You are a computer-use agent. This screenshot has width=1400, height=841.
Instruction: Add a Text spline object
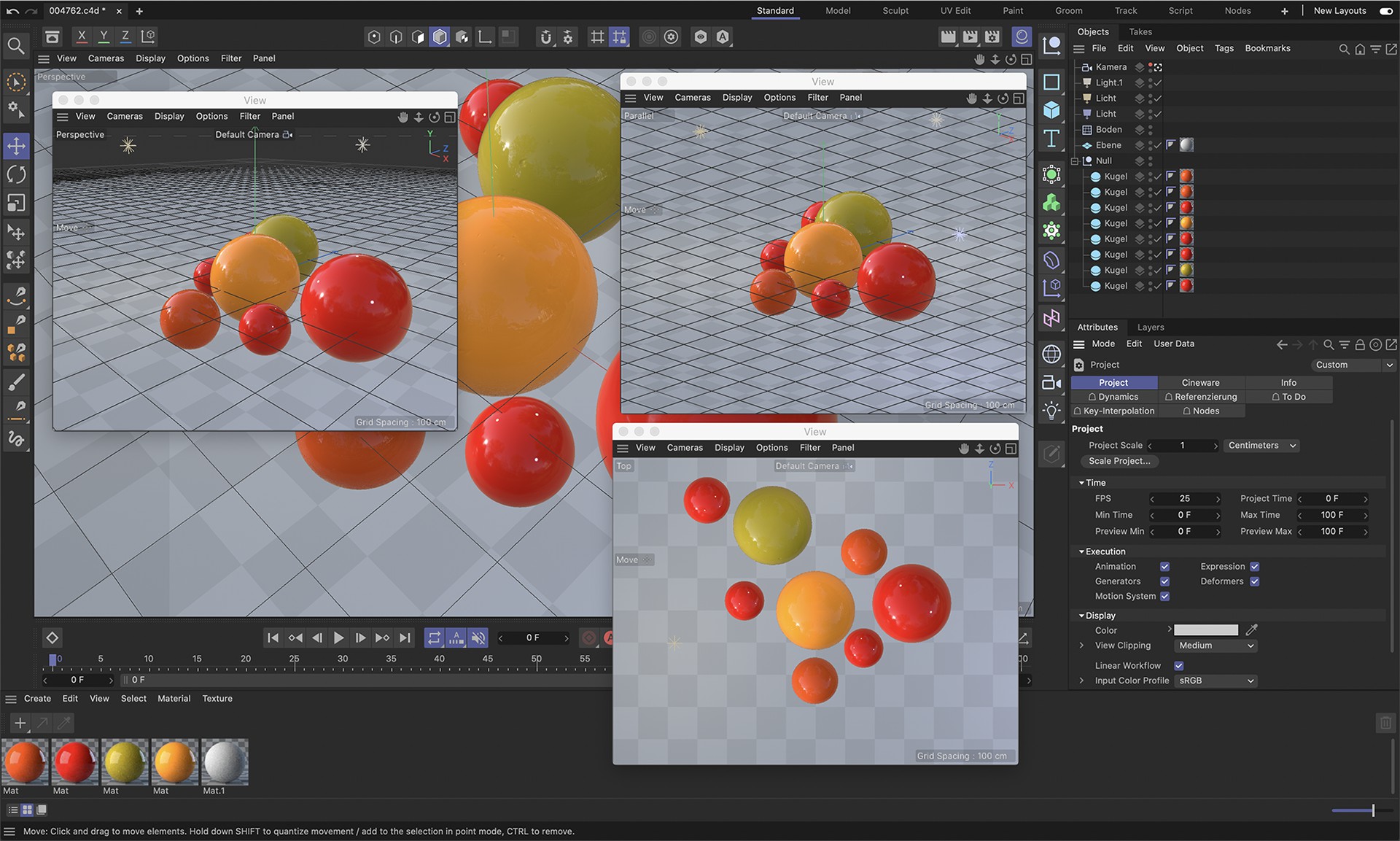(x=1051, y=139)
